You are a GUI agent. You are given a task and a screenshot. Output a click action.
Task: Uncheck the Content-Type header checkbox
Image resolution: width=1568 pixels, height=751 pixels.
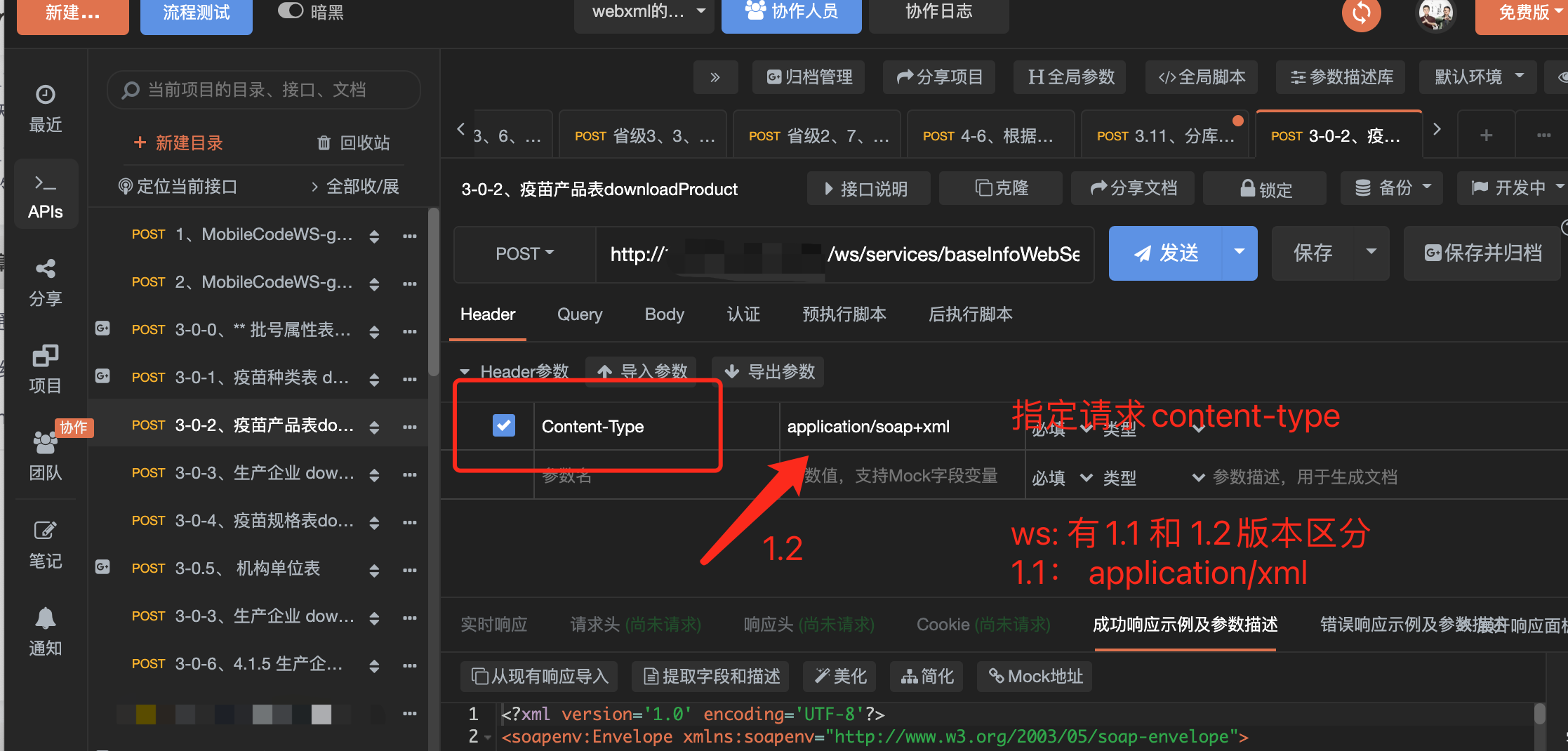coord(504,425)
